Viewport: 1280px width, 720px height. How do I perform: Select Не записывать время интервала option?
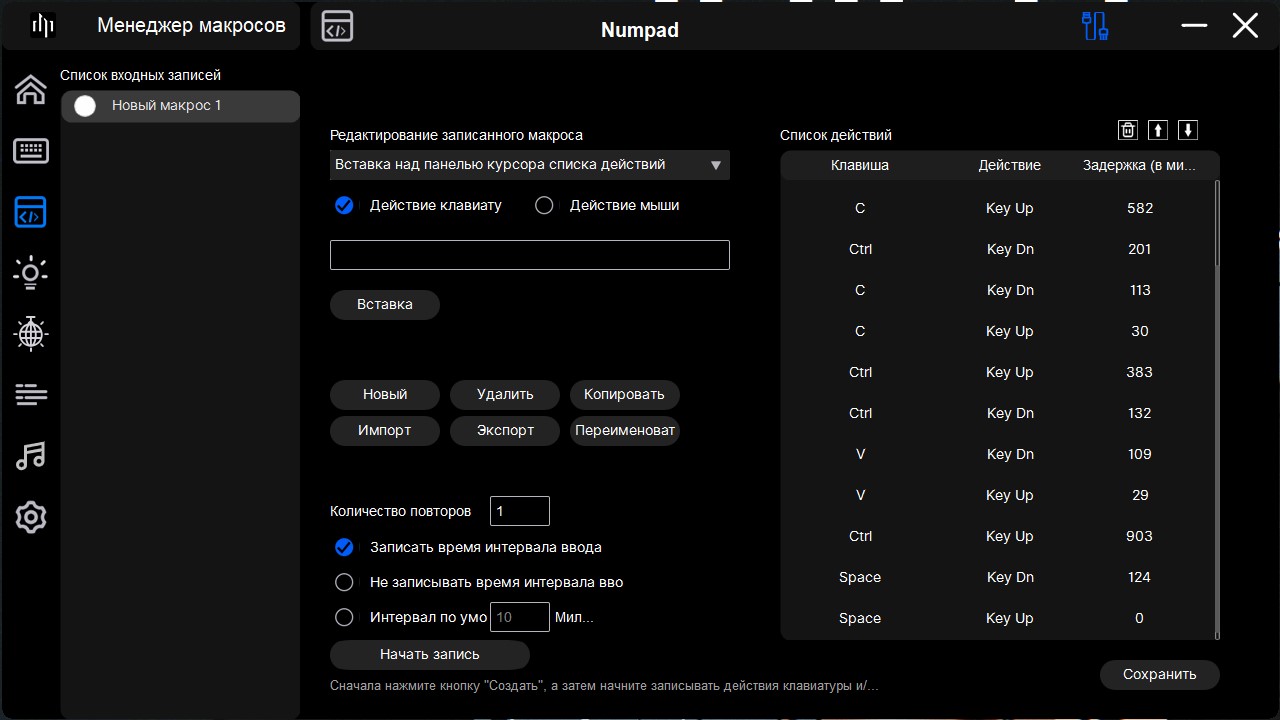[344, 582]
